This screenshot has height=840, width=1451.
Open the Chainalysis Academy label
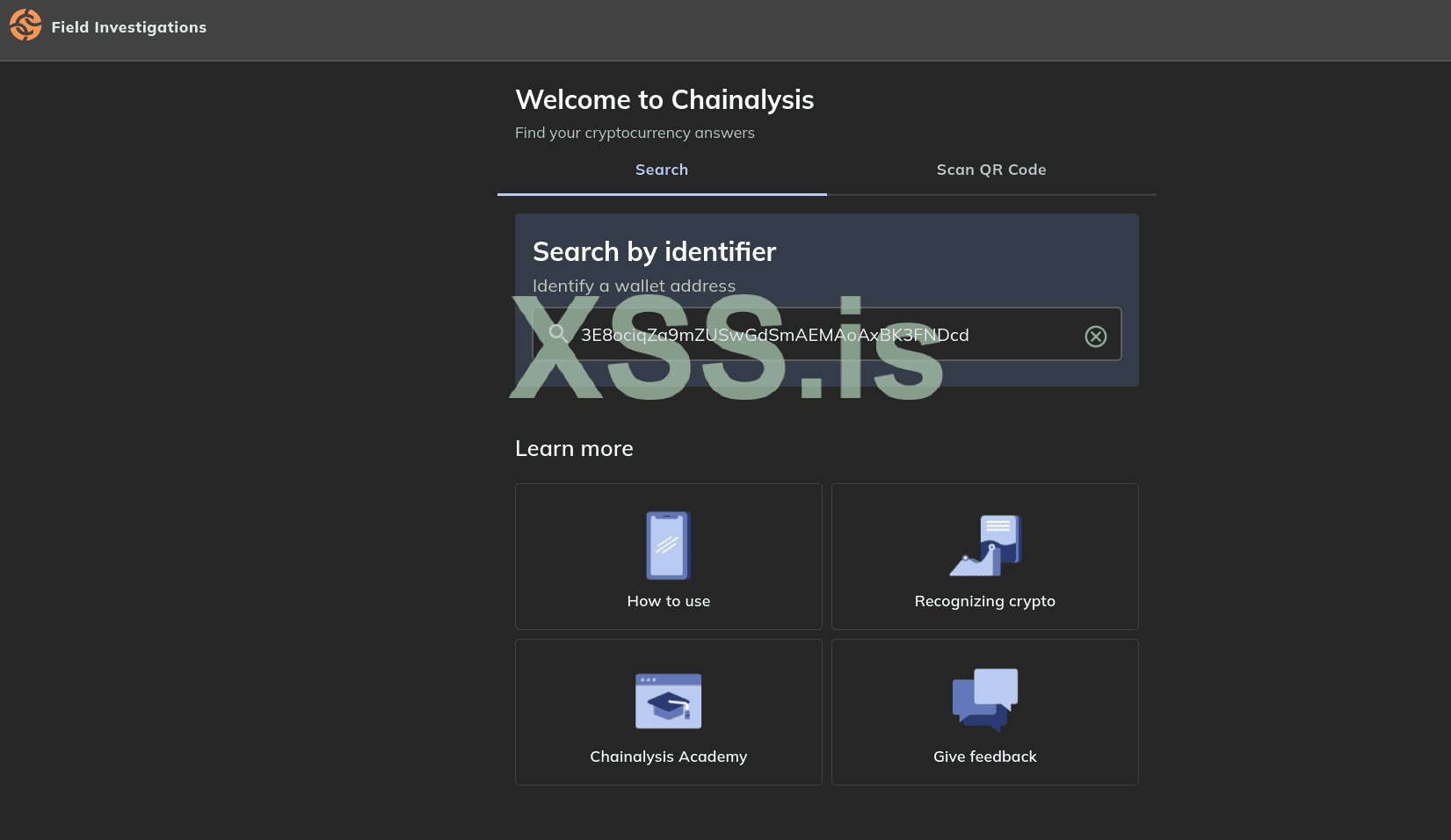[x=669, y=757]
